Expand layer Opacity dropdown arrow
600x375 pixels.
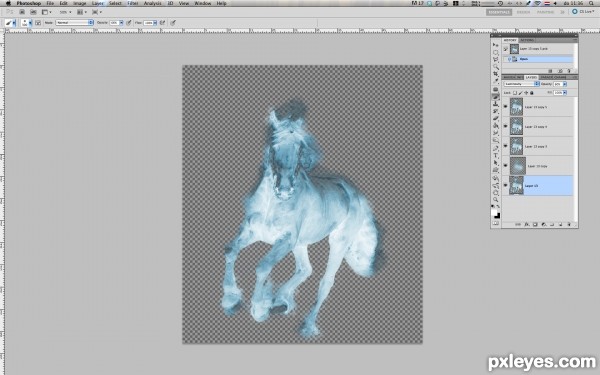coord(564,84)
